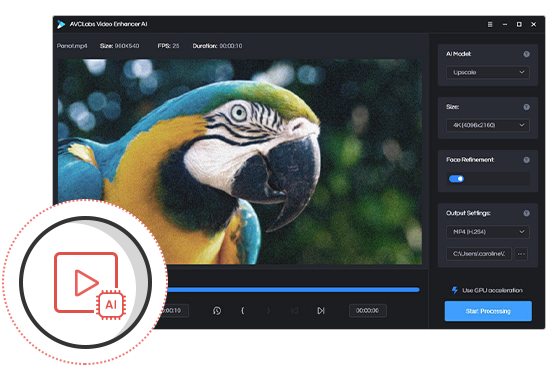Click the Duration: 00:00:10 text

tap(217, 46)
